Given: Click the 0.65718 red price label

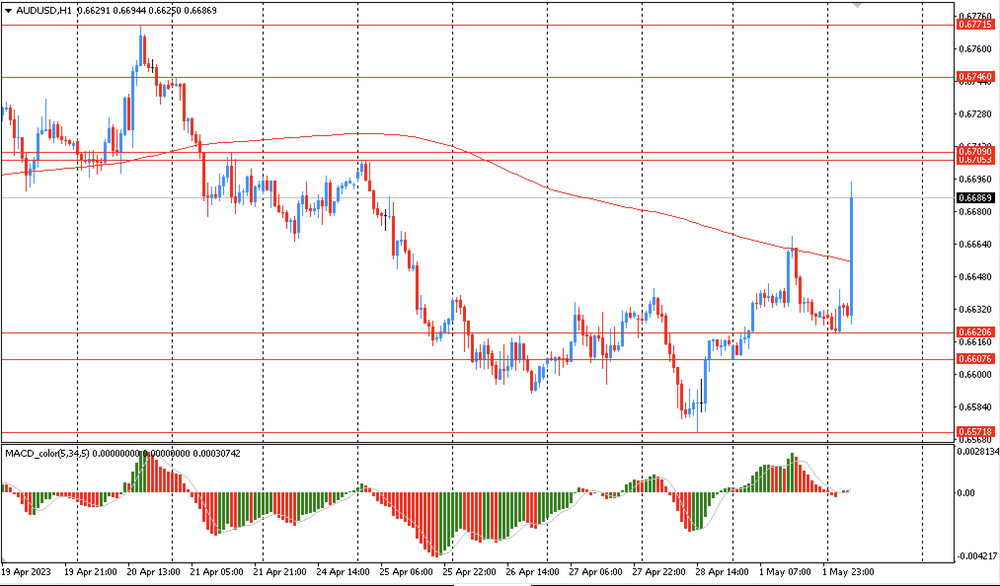Looking at the screenshot, I should click(x=975, y=432).
